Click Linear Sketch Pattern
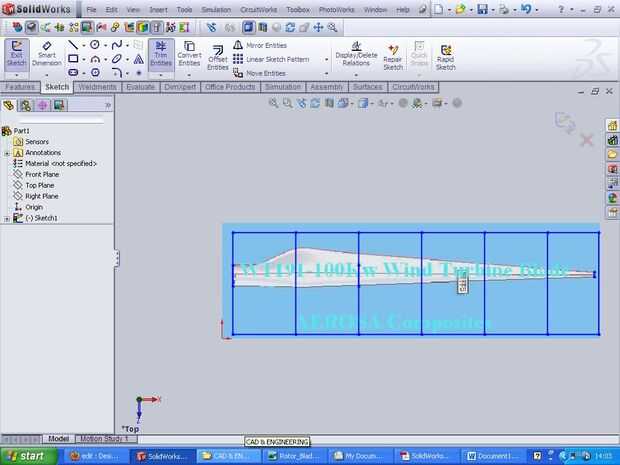620x465 pixels. point(271,59)
